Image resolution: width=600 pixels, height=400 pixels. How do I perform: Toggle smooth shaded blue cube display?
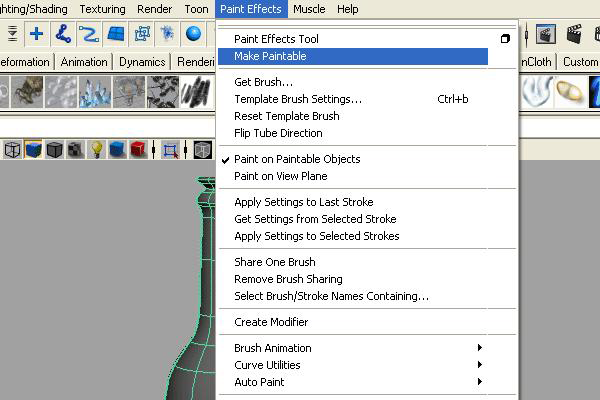[x=33, y=150]
